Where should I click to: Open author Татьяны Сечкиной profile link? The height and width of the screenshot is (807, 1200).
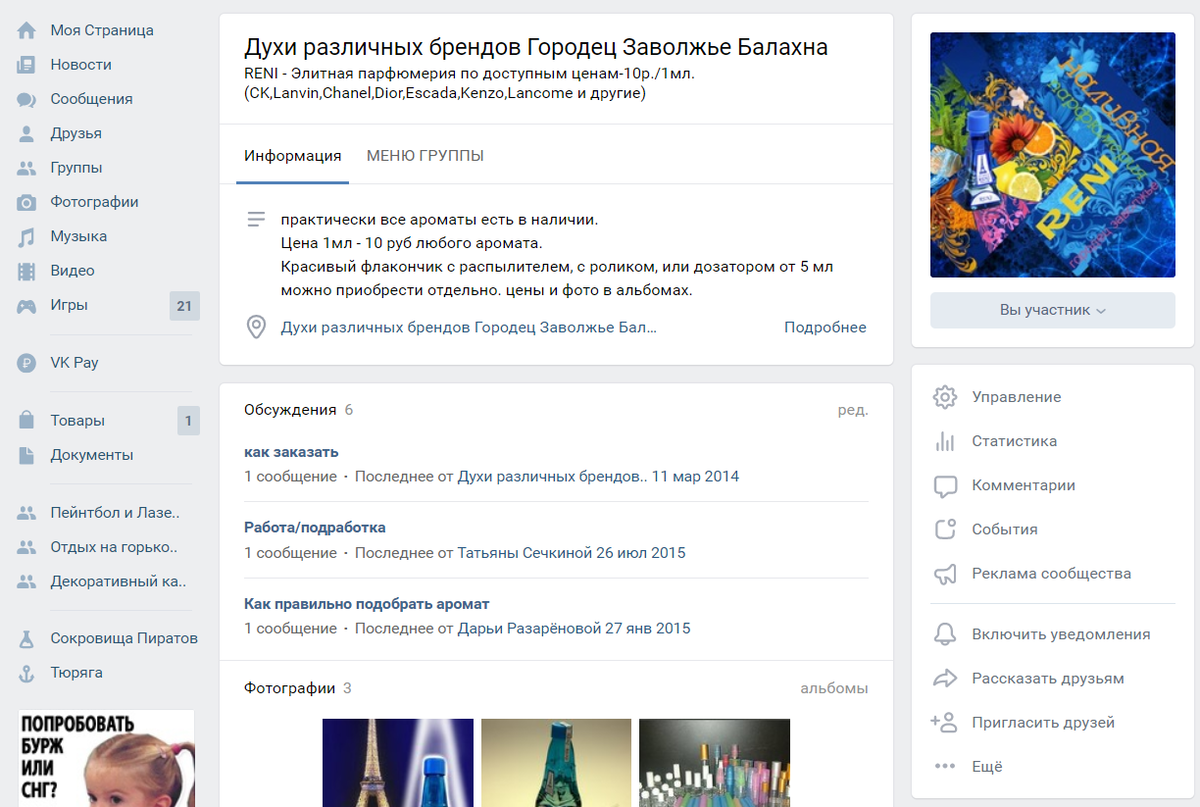527,553
